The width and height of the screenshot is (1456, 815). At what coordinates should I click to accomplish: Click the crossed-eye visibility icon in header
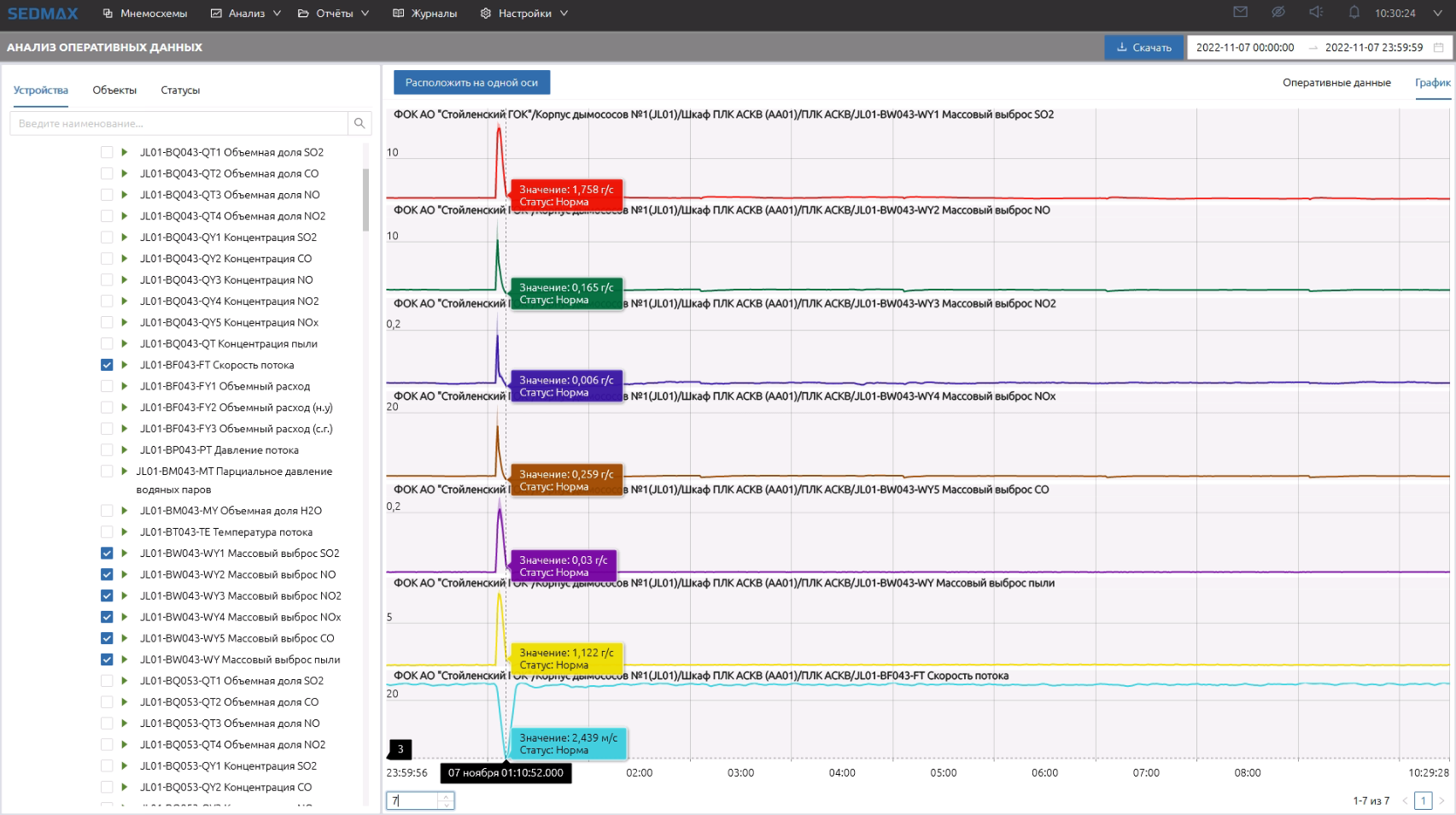click(x=1278, y=12)
